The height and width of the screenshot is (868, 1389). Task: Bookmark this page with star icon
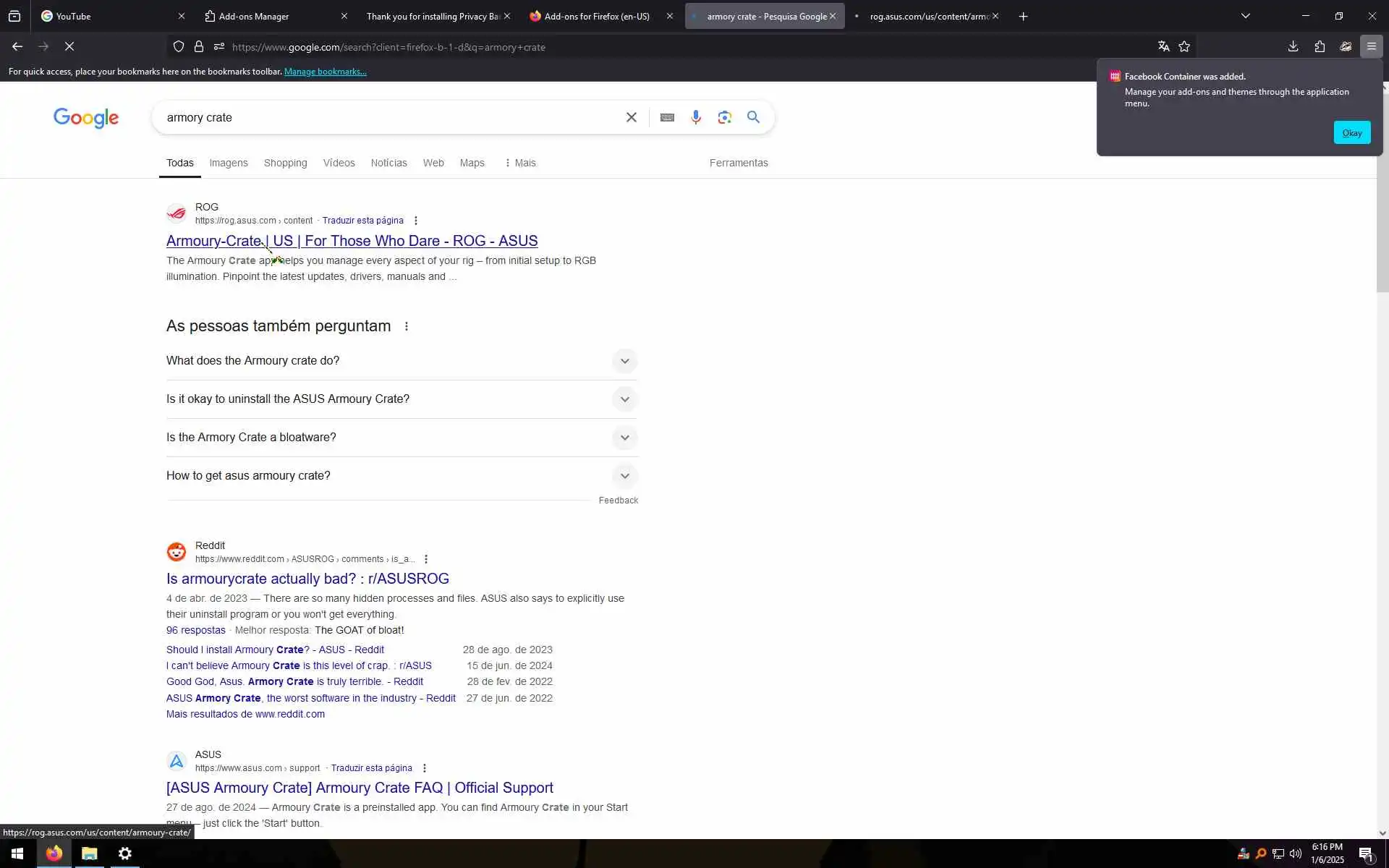coord(1184,46)
